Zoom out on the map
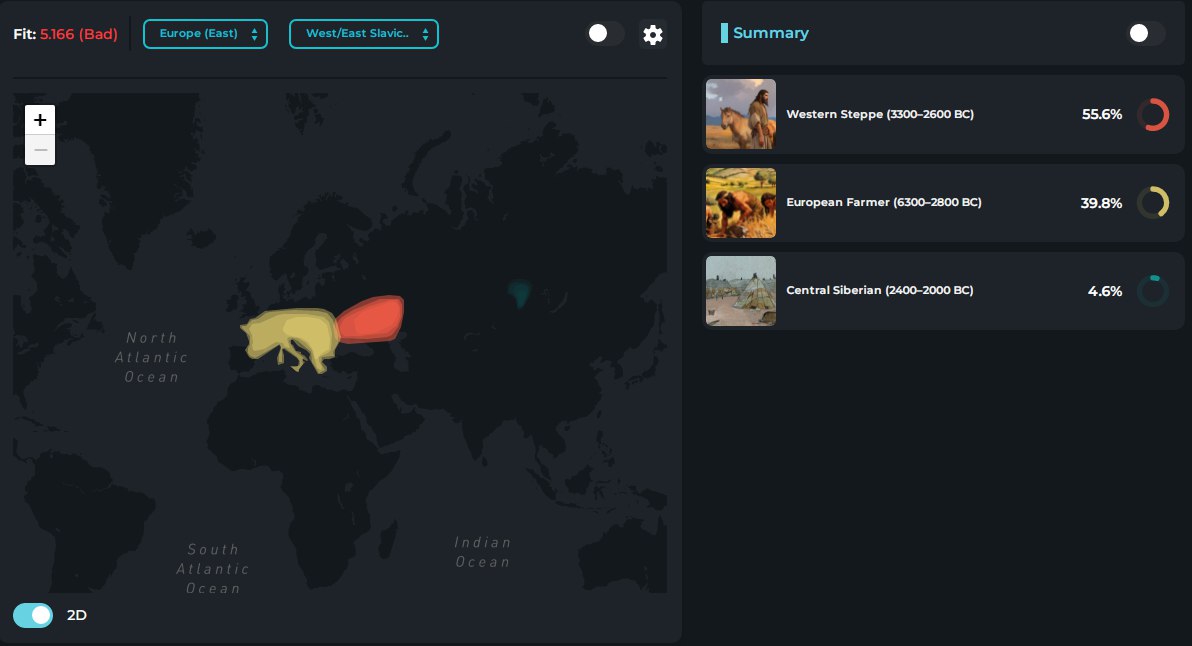The width and height of the screenshot is (1192, 646). coord(40,150)
